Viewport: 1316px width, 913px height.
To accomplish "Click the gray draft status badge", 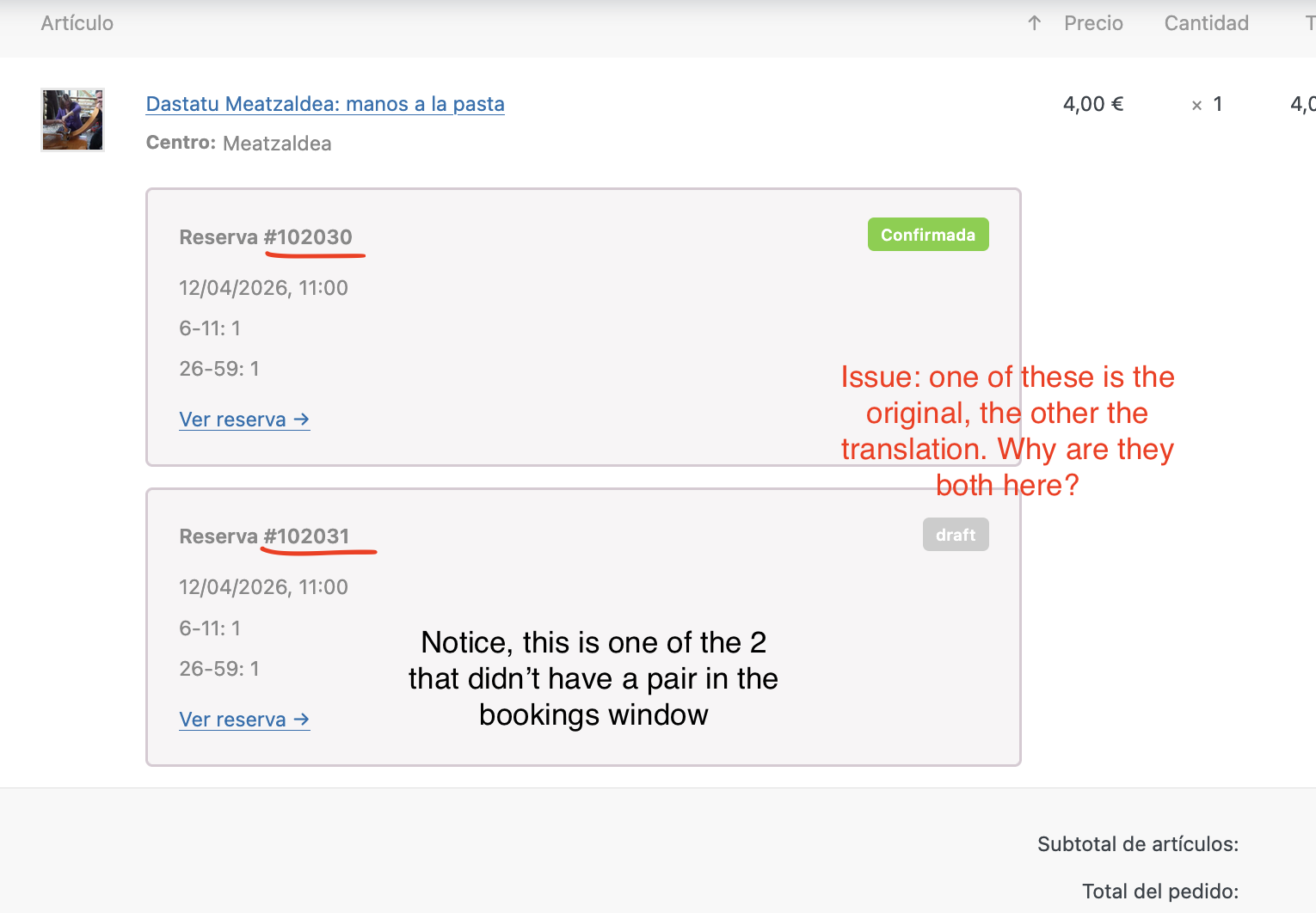I will click(956, 535).
